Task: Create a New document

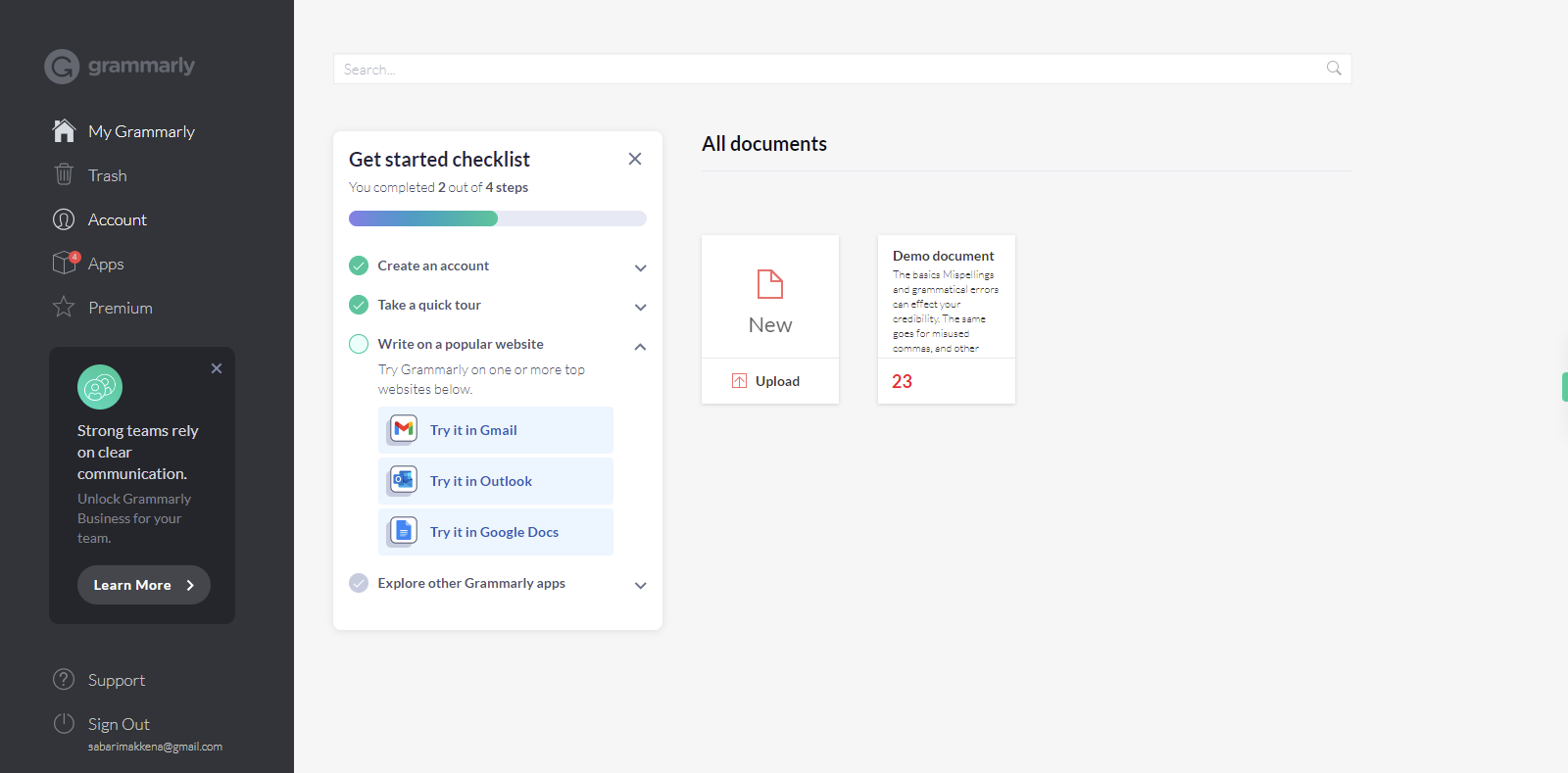Action: pos(770,297)
